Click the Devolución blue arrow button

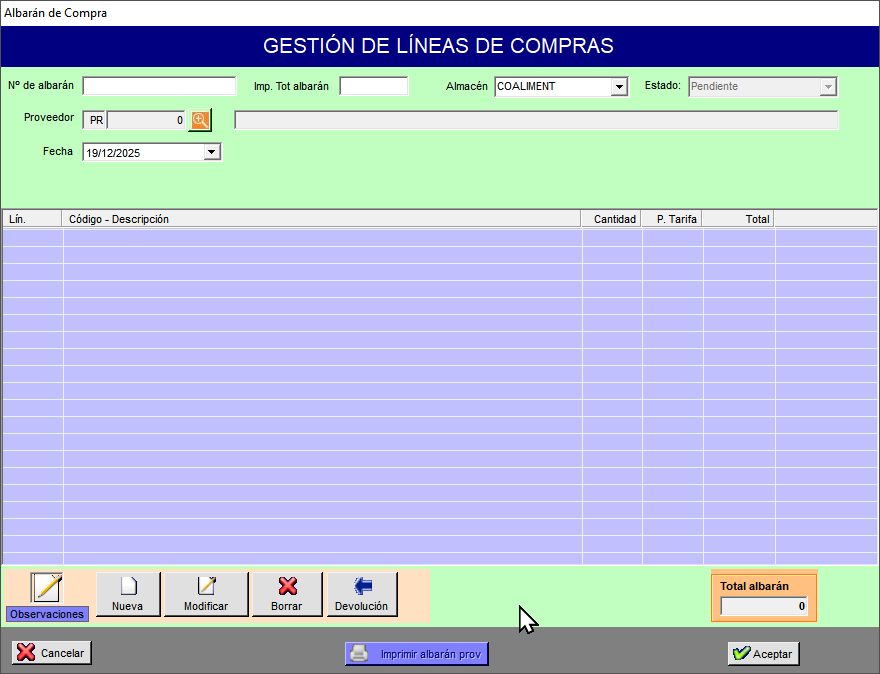[x=361, y=594]
